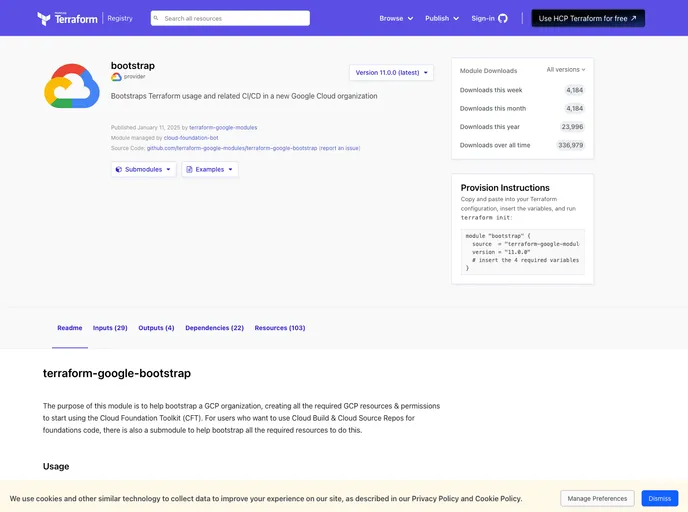Click the Downloads this month label
The image size is (688, 512).
point(493,109)
